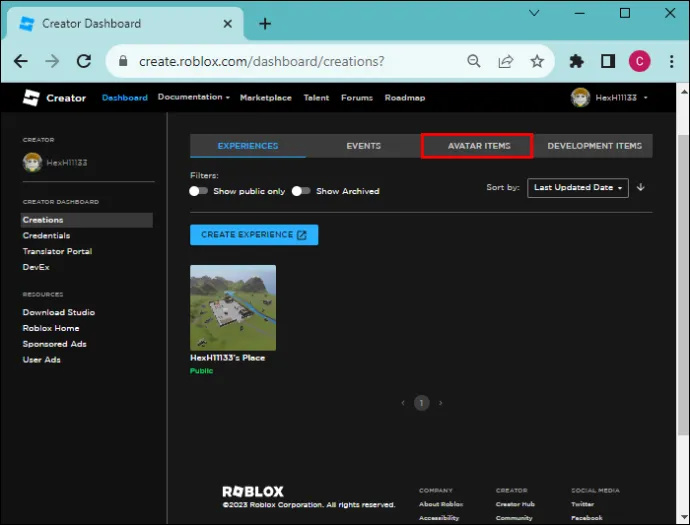Toggle the browser side panel icon
Screen dimensions: 690x525
click(x=608, y=61)
